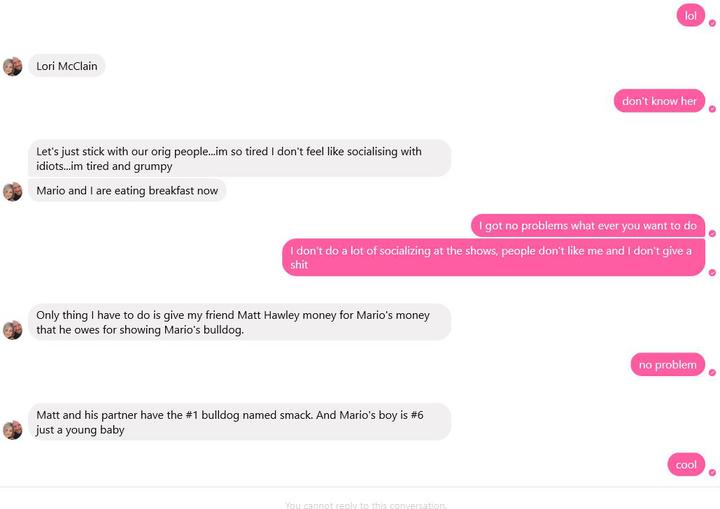Click seen icon beside 'socializing at the shows'
The height and width of the screenshot is (509, 720).
click(712, 272)
